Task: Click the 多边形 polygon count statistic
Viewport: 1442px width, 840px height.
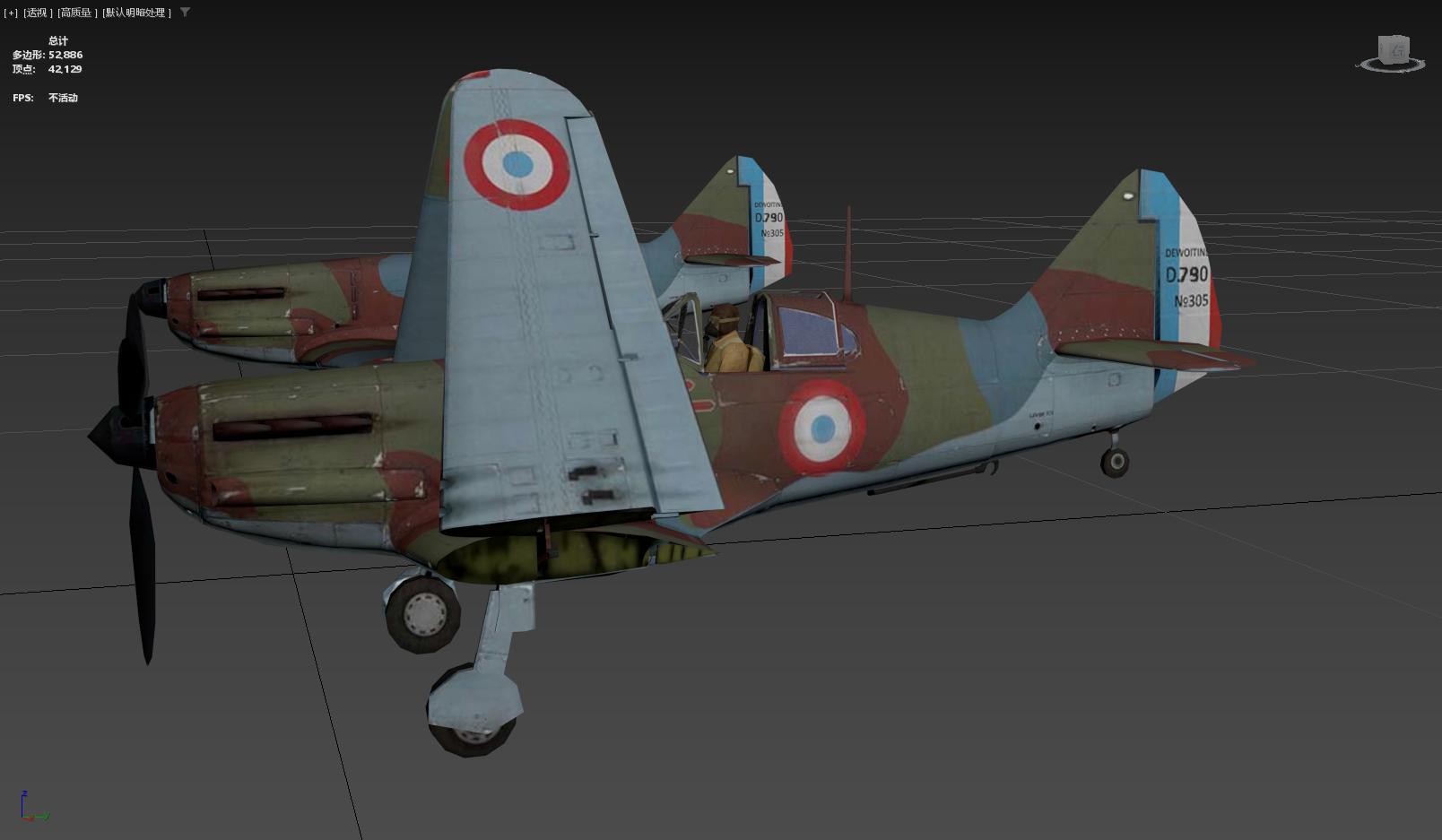Action: coord(47,54)
